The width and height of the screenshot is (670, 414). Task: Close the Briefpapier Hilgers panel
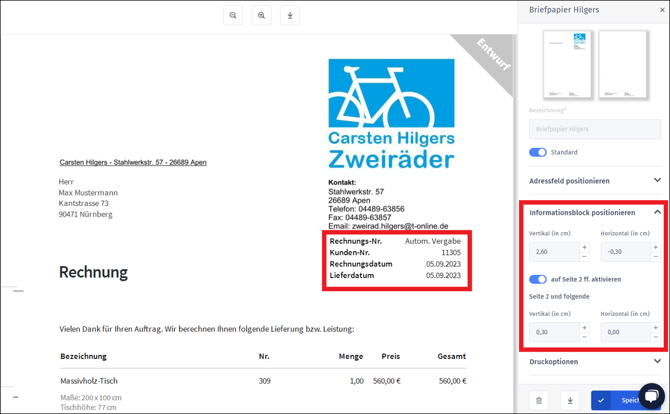pos(661,10)
